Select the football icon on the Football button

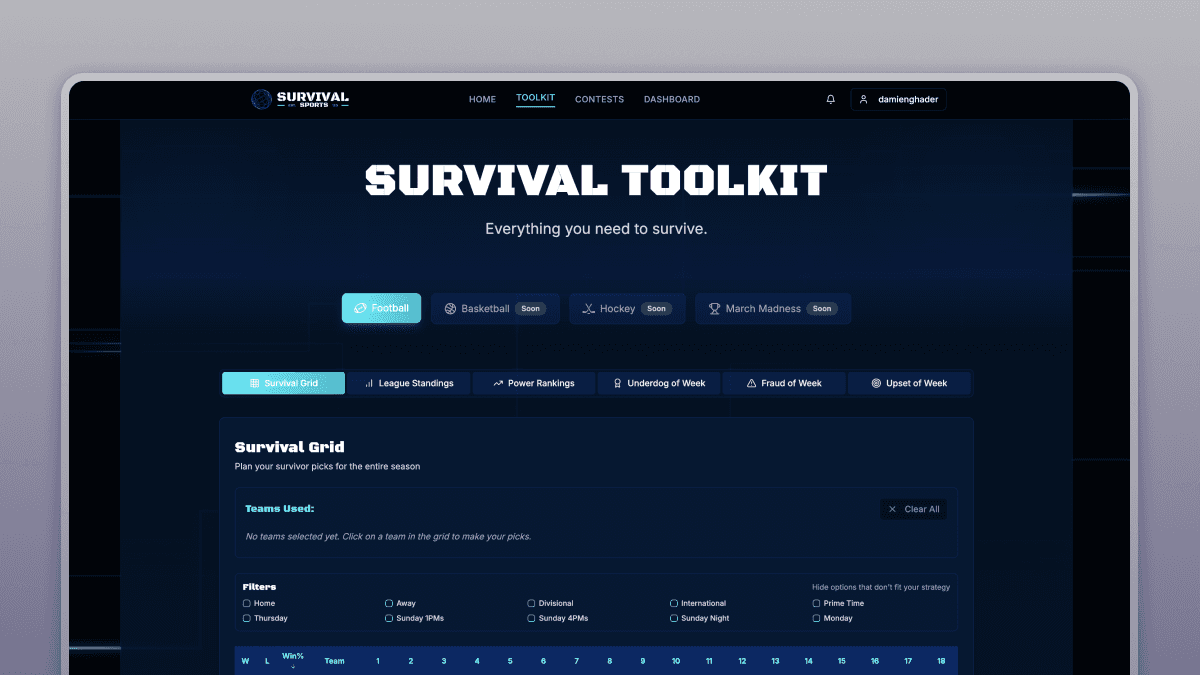coord(359,308)
